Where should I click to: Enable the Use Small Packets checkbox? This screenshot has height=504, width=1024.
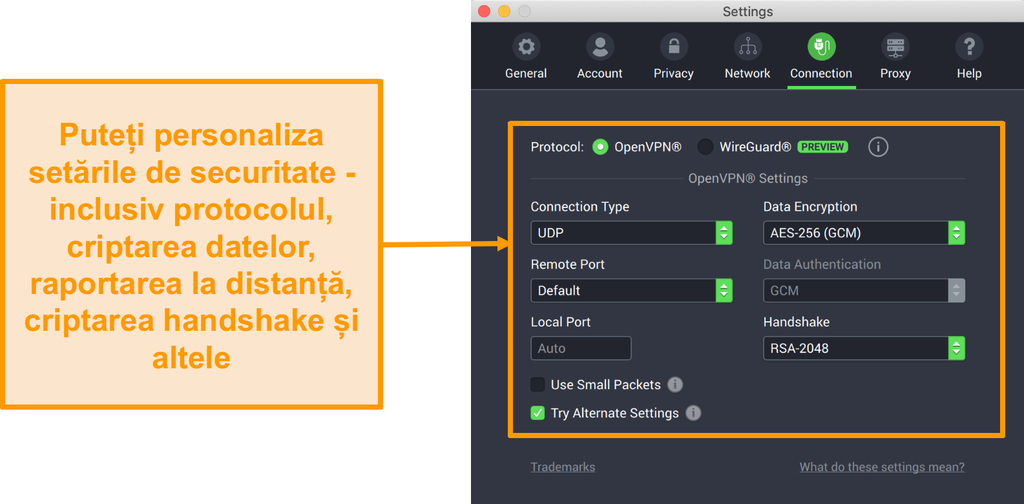tap(537, 385)
